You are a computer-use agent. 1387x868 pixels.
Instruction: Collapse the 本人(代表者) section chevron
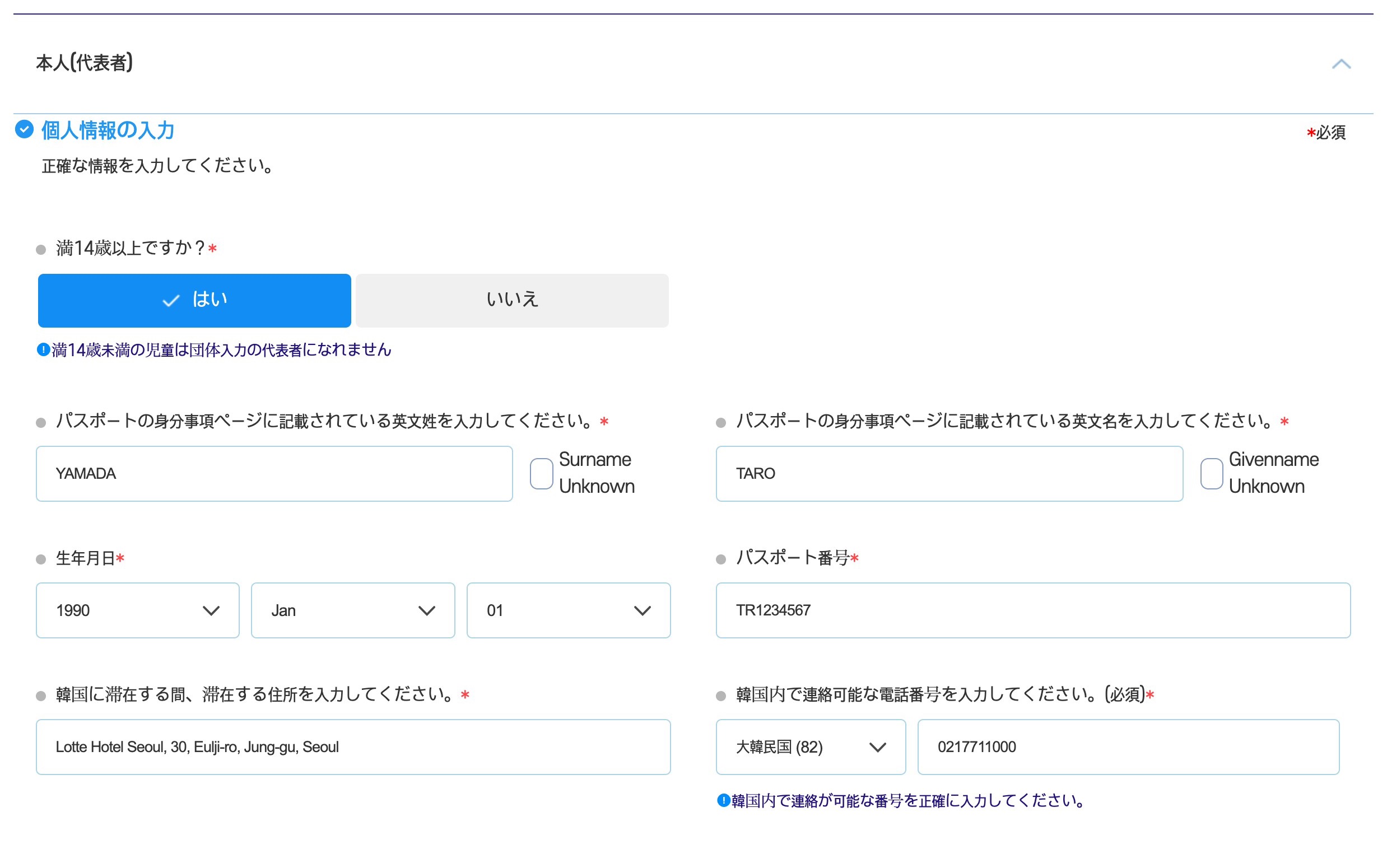[x=1341, y=64]
